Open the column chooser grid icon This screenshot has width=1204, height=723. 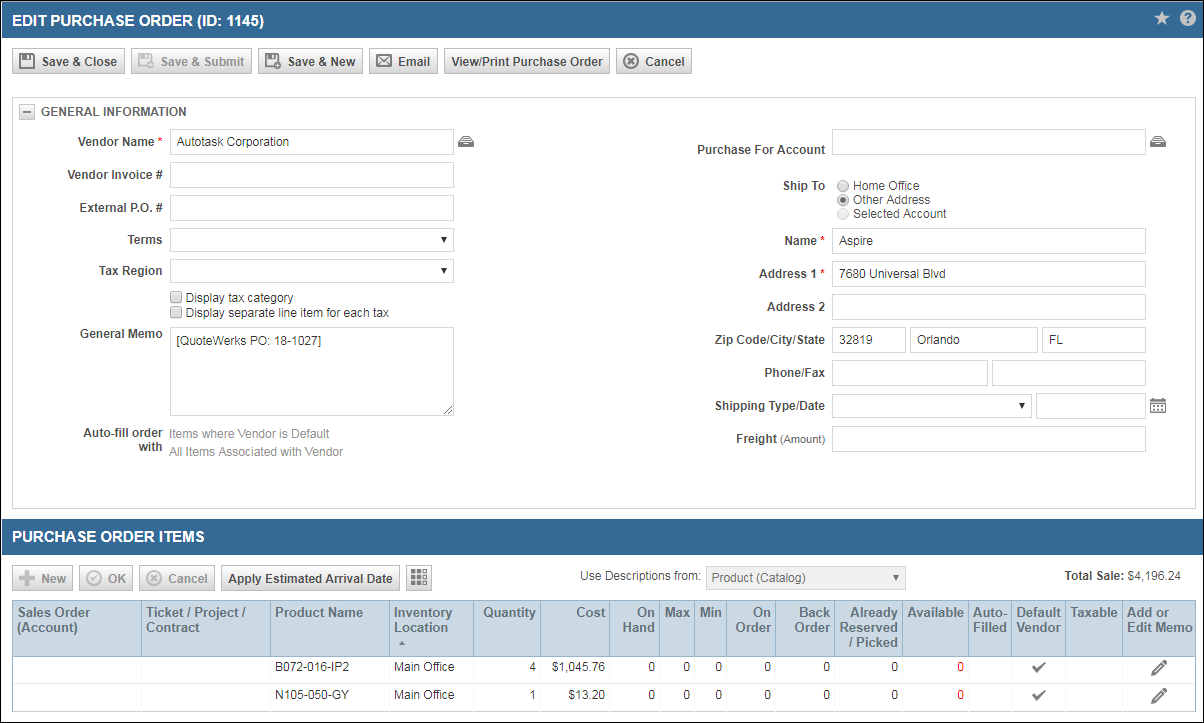[419, 578]
